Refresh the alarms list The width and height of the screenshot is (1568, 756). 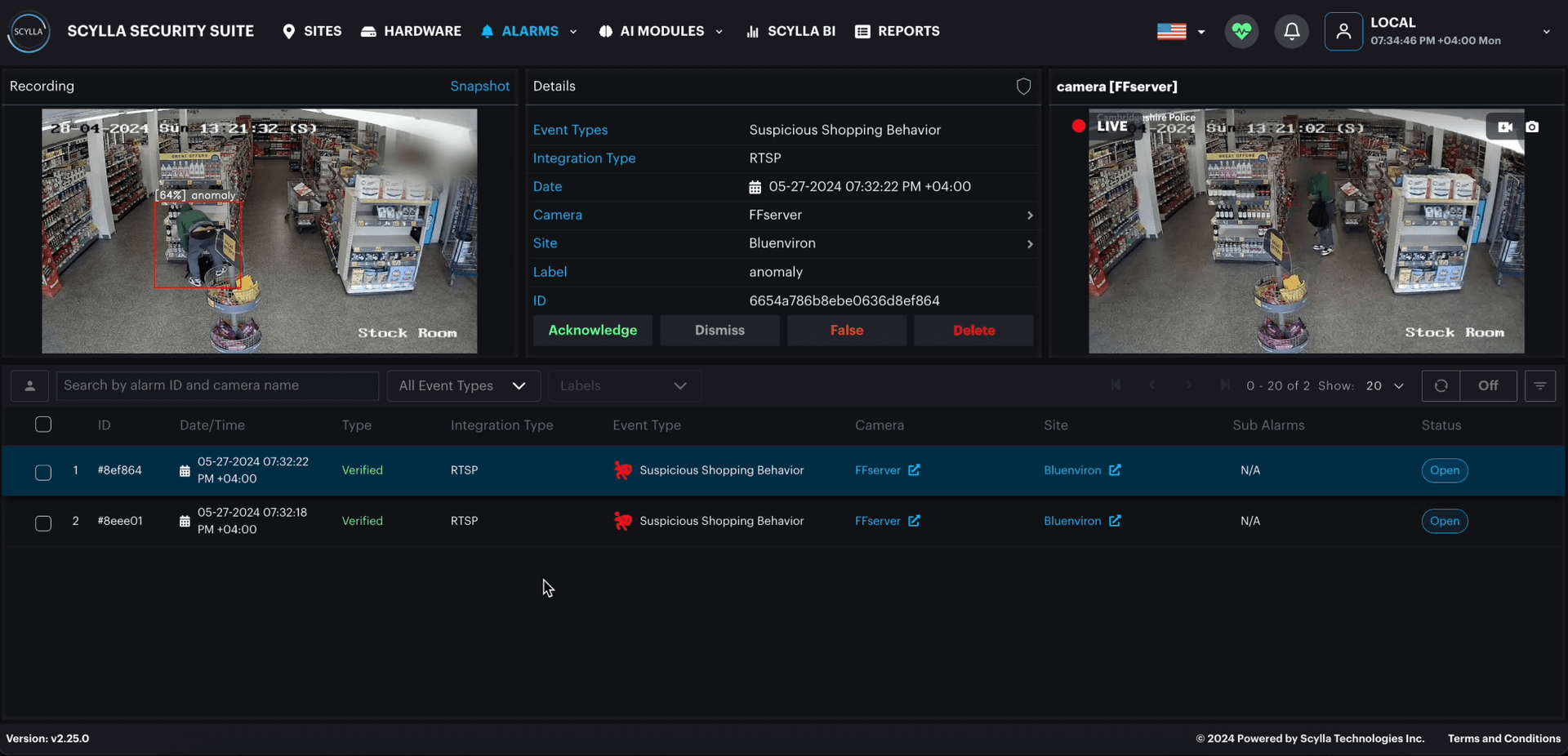pyautogui.click(x=1441, y=386)
